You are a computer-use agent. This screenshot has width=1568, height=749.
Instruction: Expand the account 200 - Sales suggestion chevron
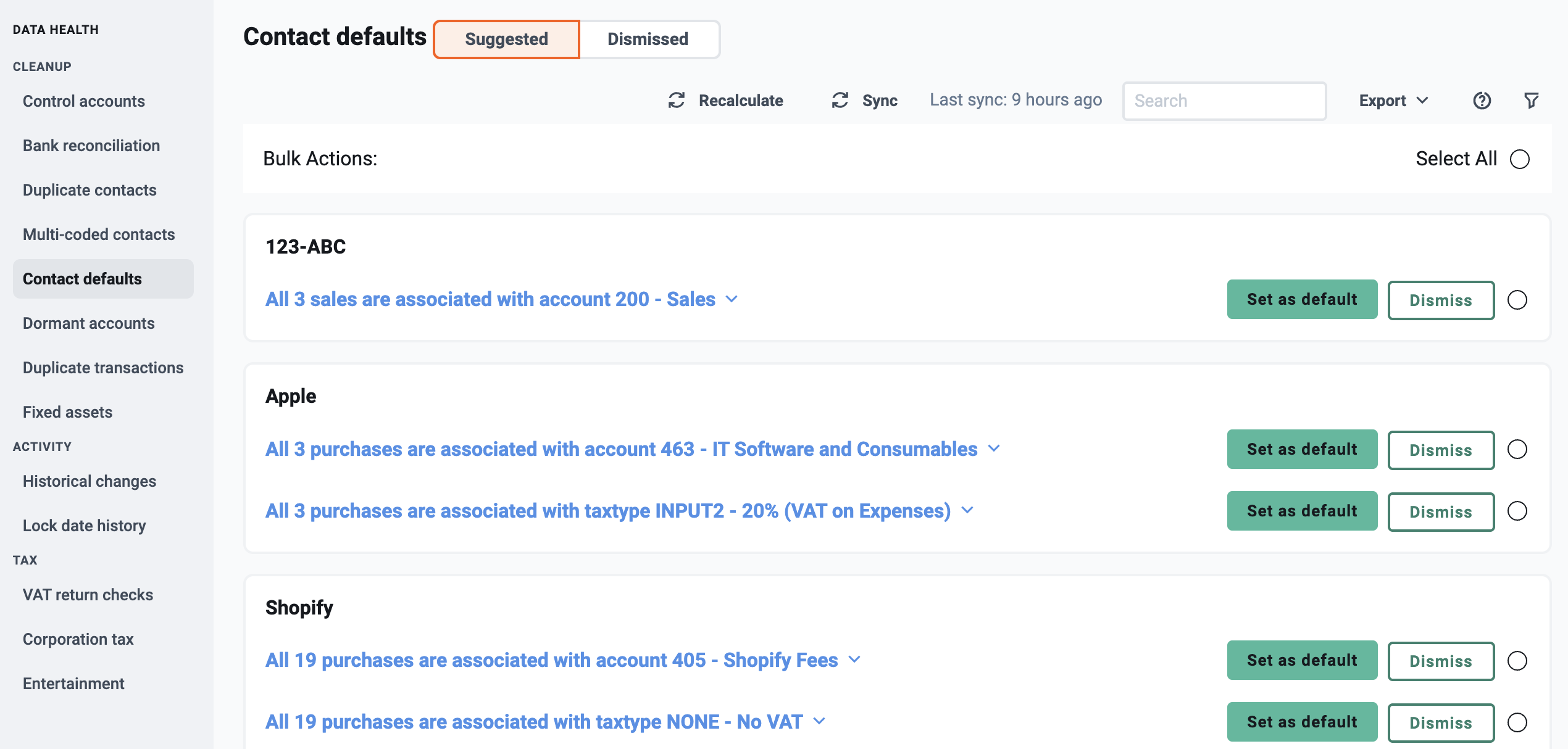732,299
